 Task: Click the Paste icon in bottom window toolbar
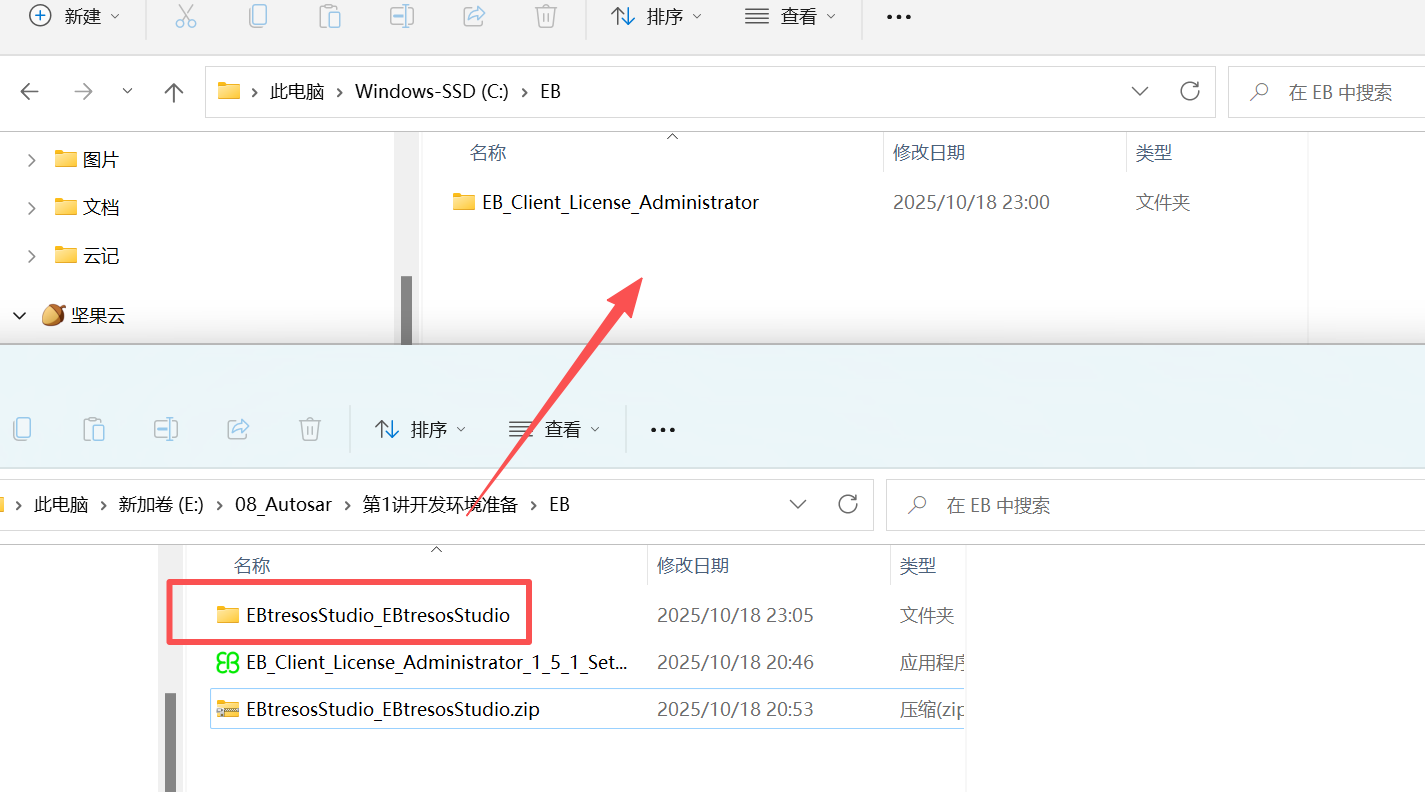point(94,429)
